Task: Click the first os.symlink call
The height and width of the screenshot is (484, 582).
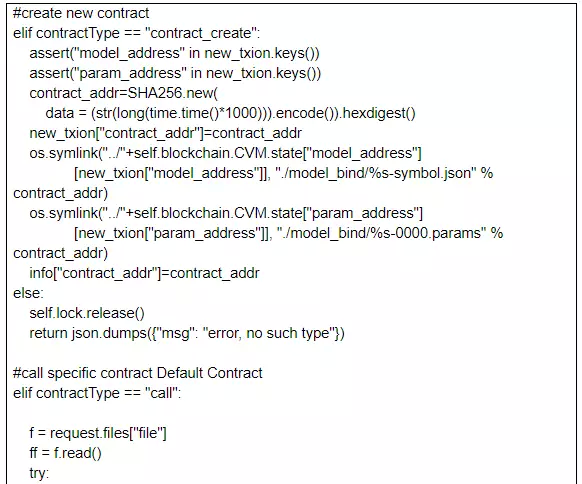Action: (x=225, y=153)
